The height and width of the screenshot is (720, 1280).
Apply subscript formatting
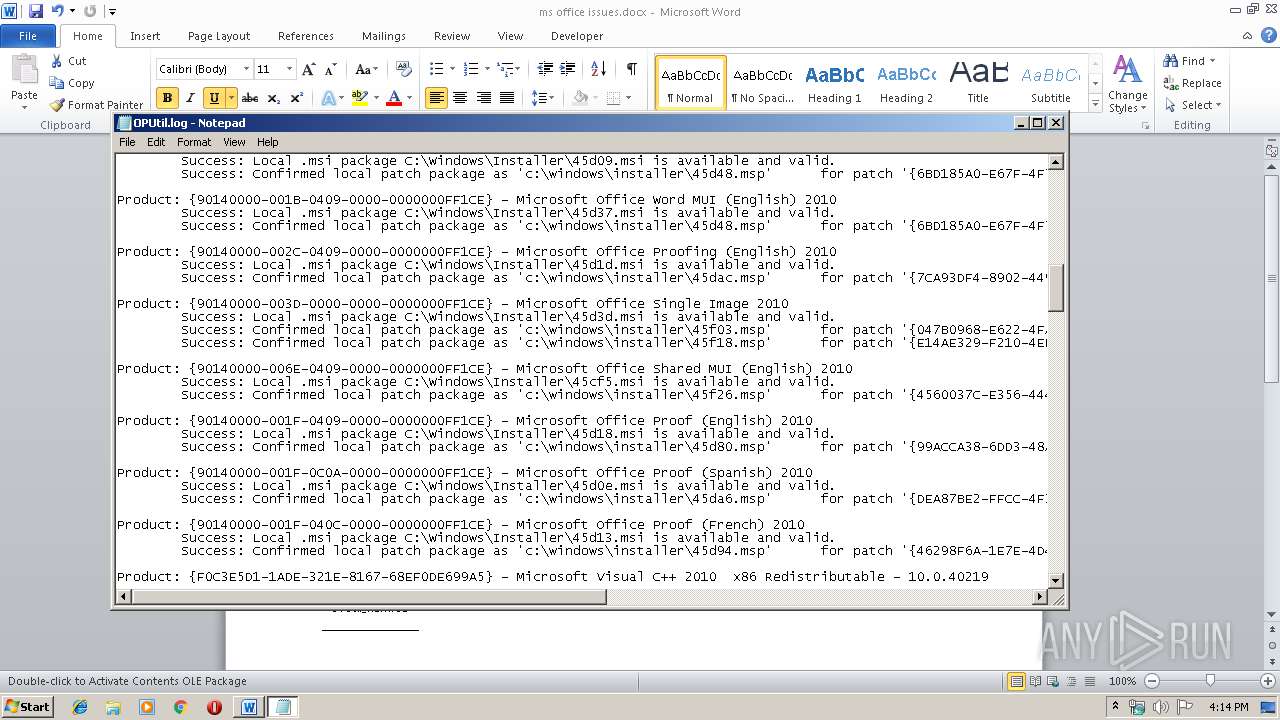coord(275,98)
